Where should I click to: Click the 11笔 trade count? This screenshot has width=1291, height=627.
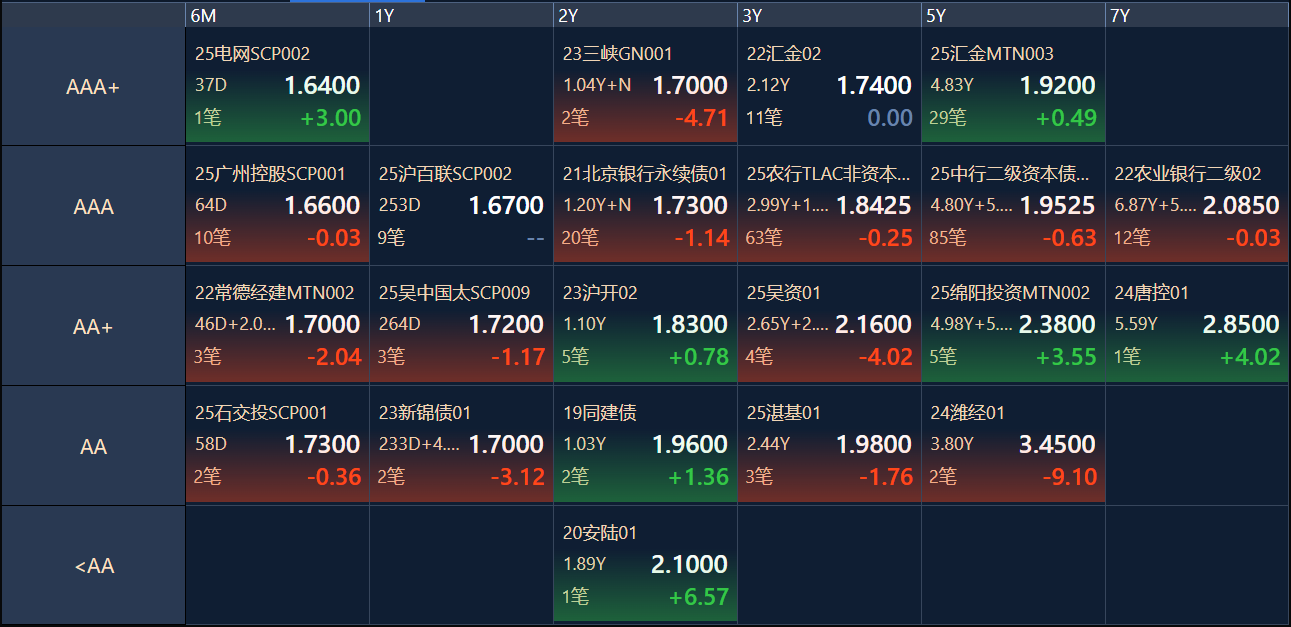click(x=764, y=118)
